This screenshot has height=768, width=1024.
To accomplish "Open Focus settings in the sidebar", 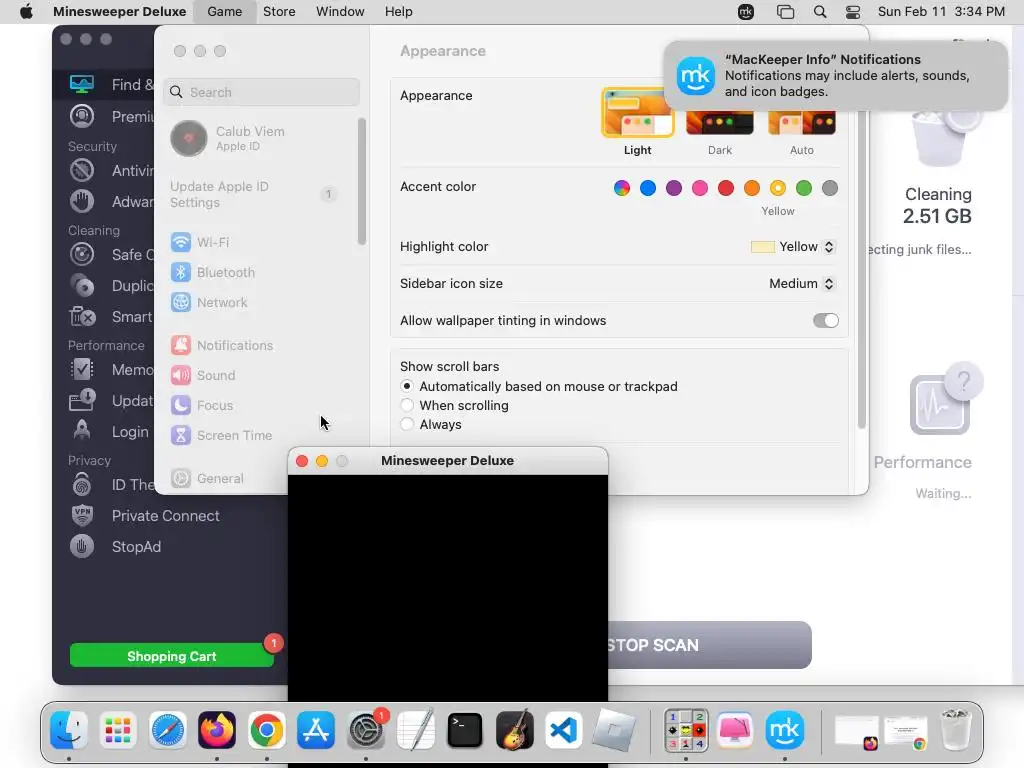I will coord(202,406).
